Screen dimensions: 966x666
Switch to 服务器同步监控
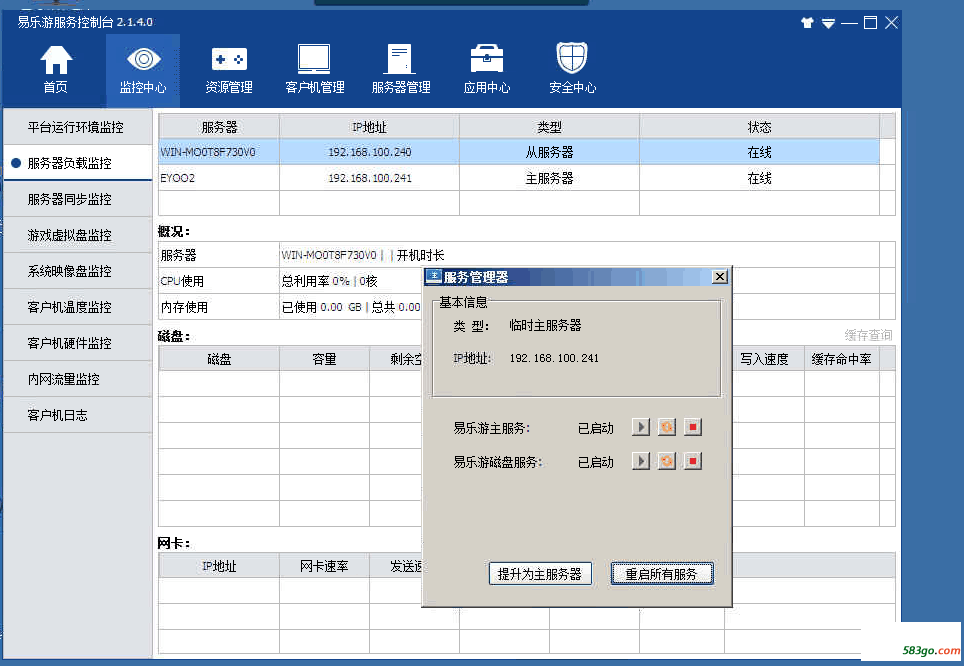pos(78,199)
